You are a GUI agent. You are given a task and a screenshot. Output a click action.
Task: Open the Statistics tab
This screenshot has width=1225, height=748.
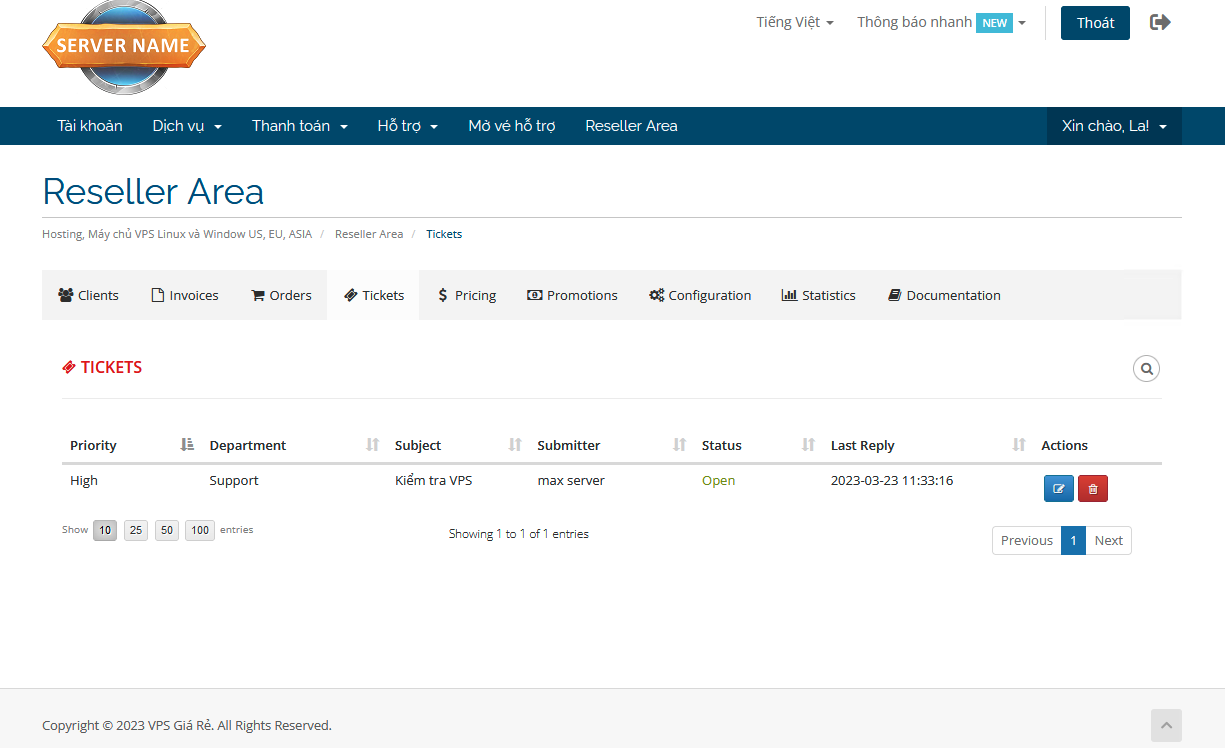coord(818,295)
